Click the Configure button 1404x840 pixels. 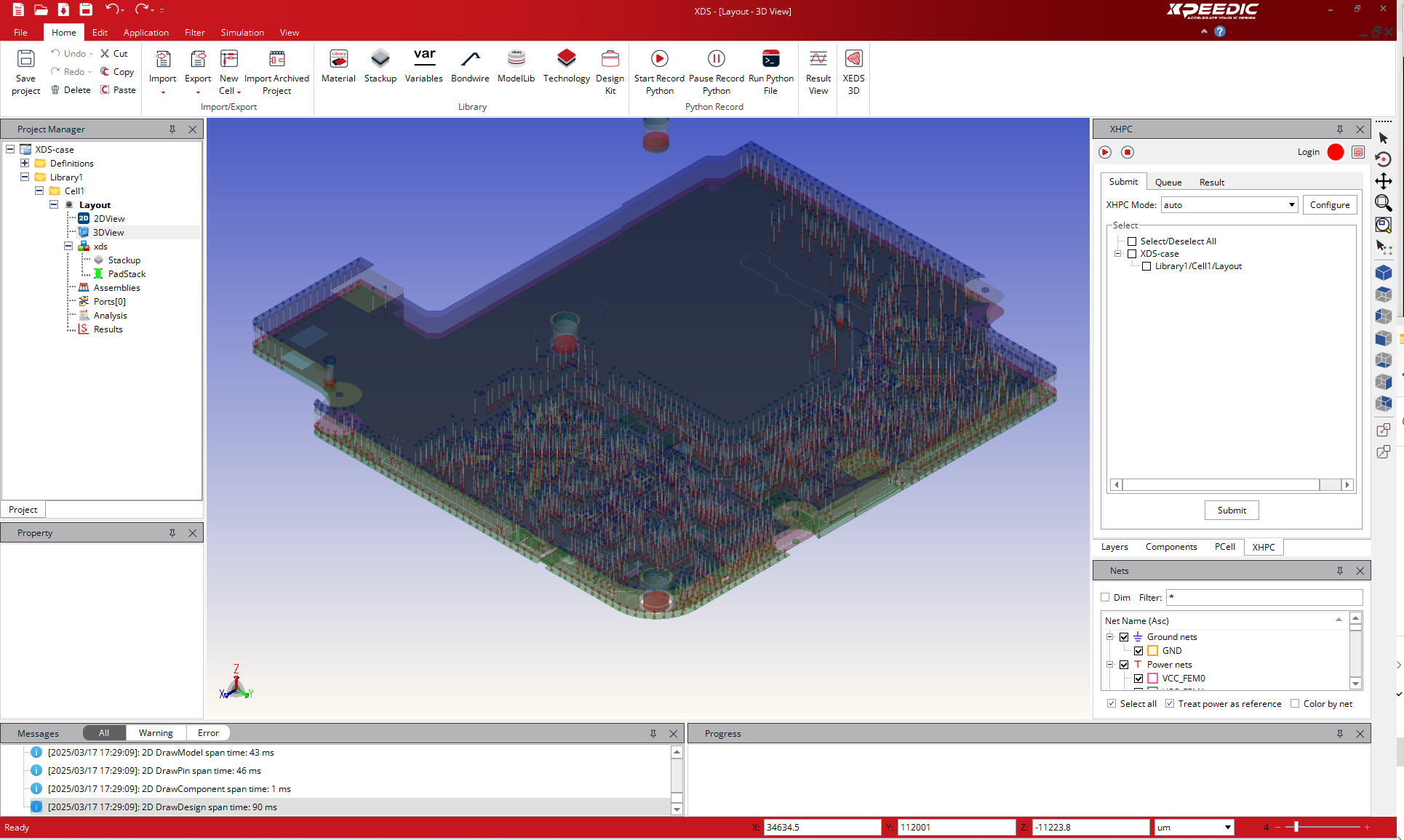point(1329,205)
